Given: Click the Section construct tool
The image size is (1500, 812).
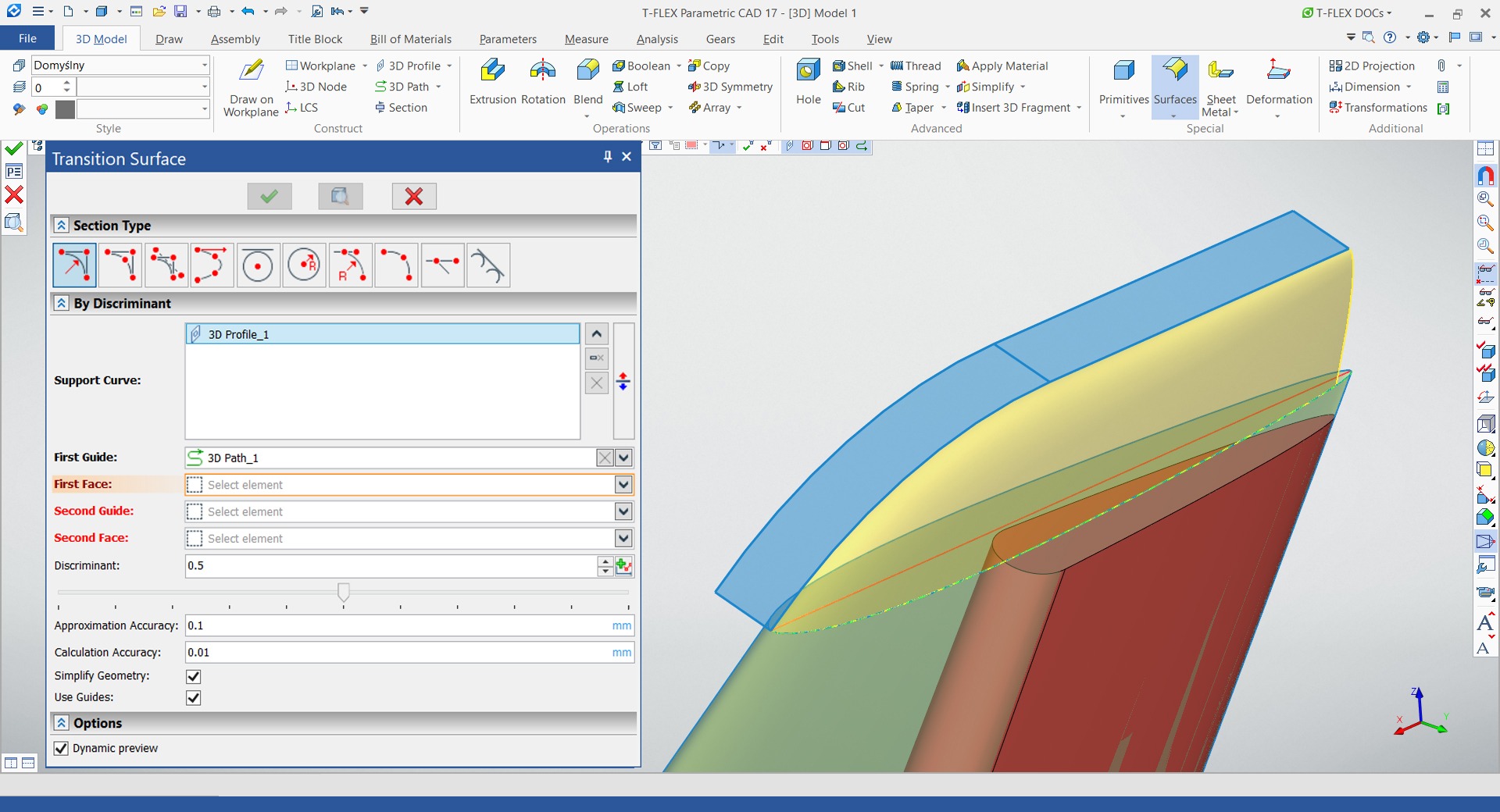Looking at the screenshot, I should pyautogui.click(x=401, y=108).
